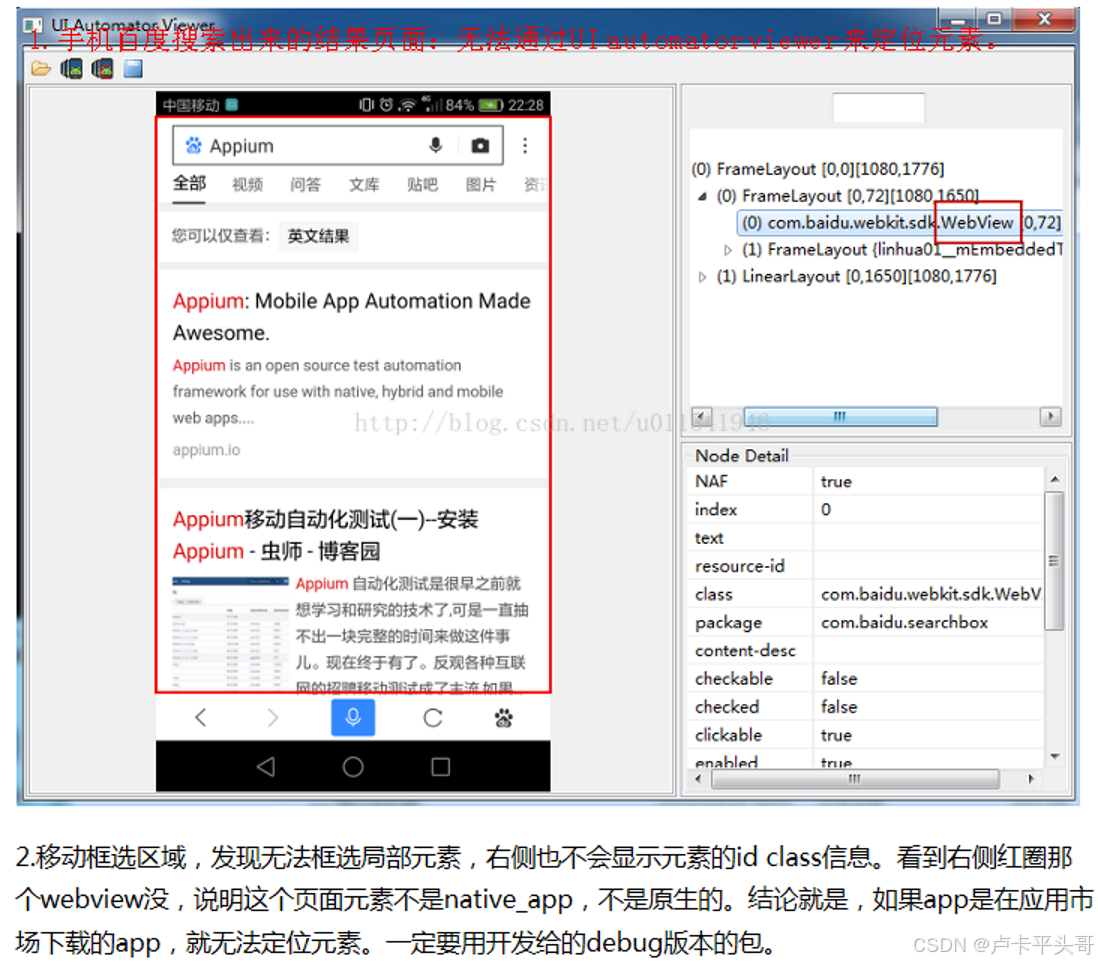Tap the Baidu paw logo in search box

pyautogui.click(x=193, y=146)
